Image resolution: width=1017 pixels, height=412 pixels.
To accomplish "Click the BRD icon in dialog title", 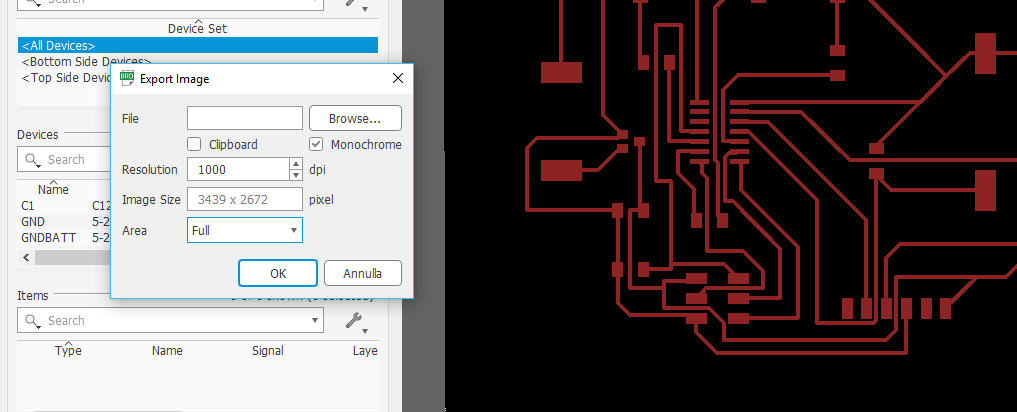I will coord(127,79).
